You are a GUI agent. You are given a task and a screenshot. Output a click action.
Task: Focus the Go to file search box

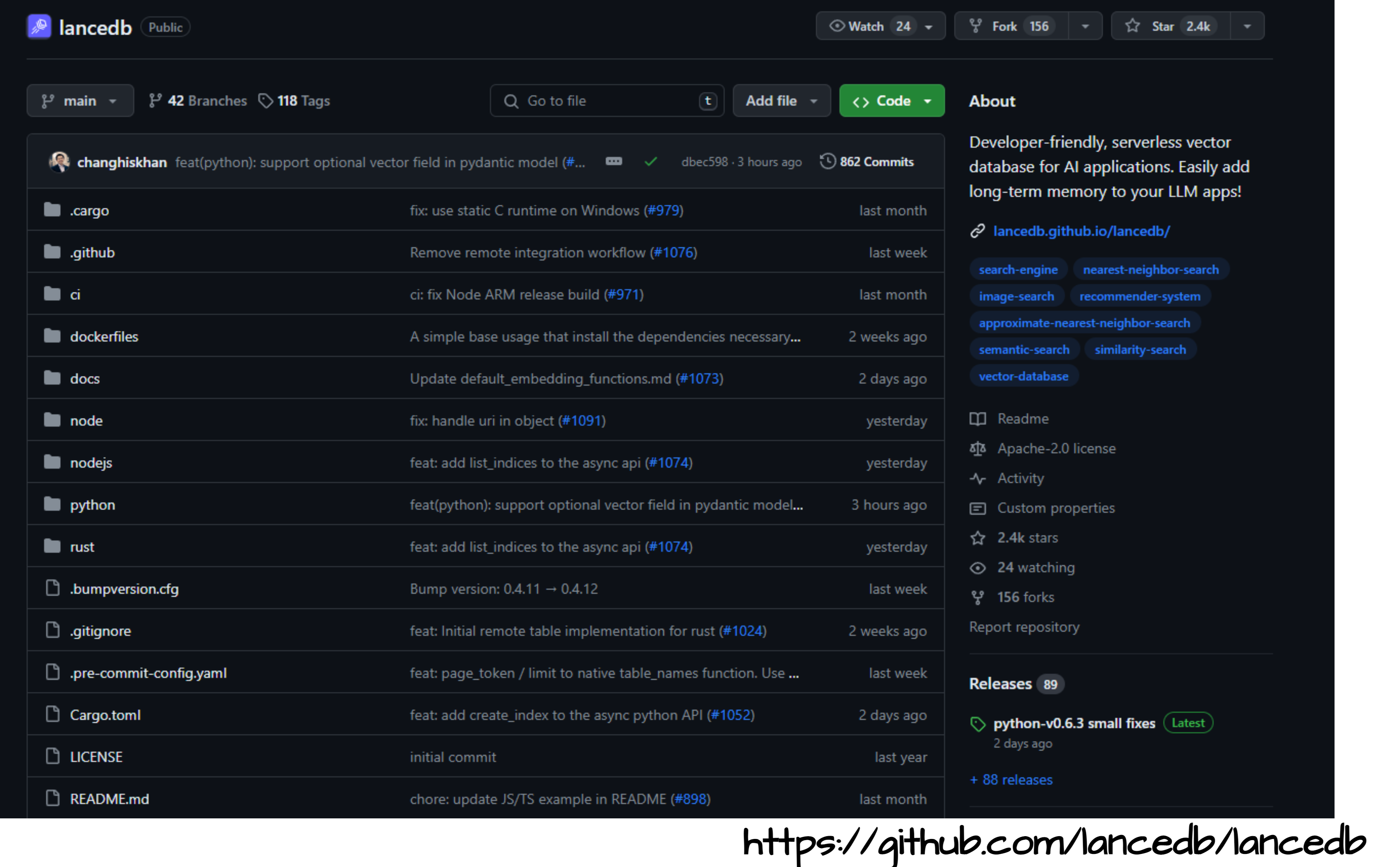[607, 101]
